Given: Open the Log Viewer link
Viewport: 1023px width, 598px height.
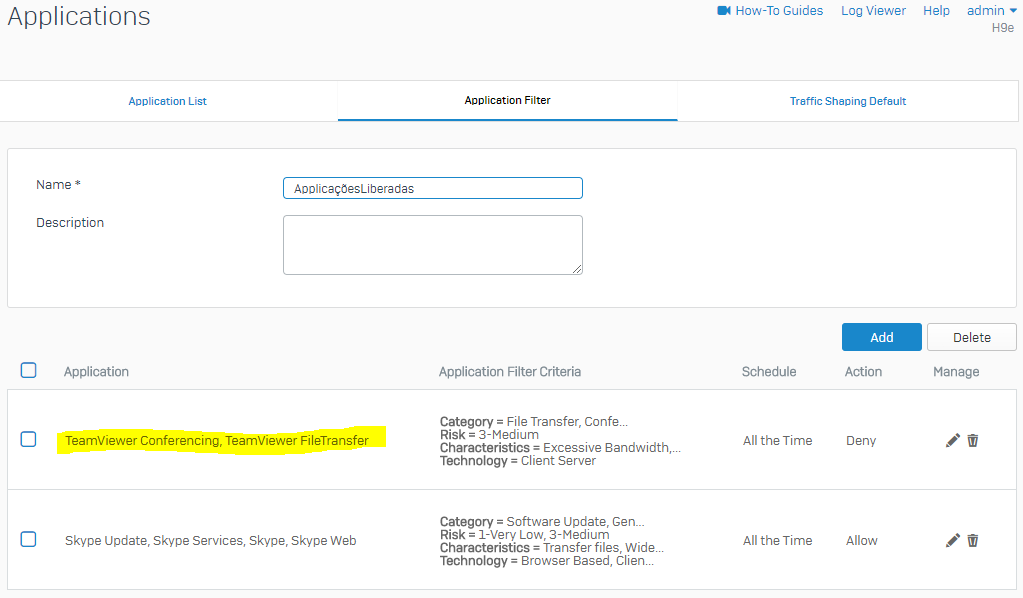Looking at the screenshot, I should pyautogui.click(x=873, y=10).
